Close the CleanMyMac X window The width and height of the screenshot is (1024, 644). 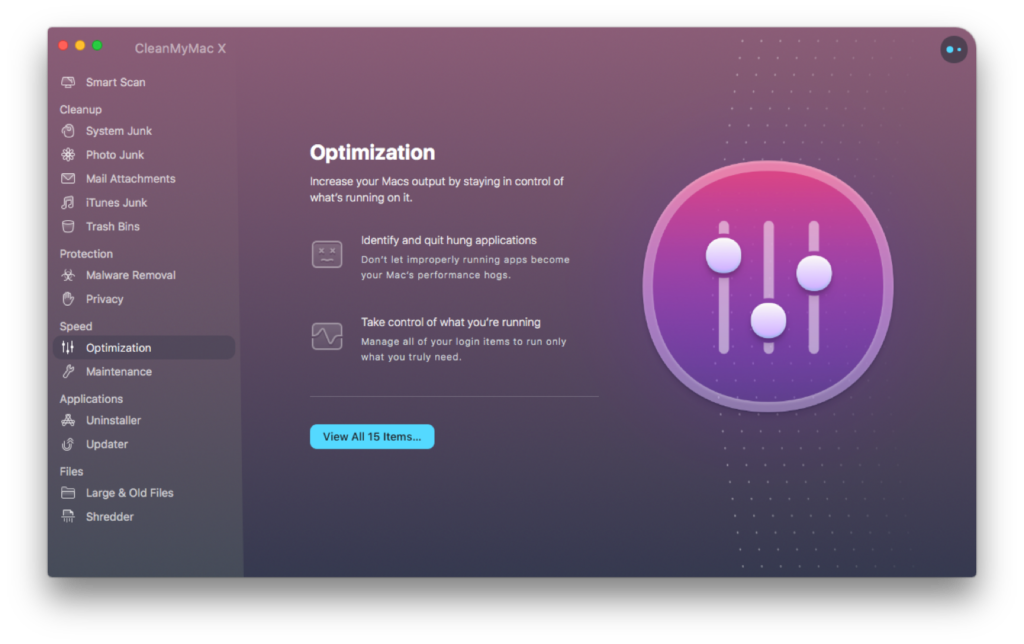click(x=63, y=45)
